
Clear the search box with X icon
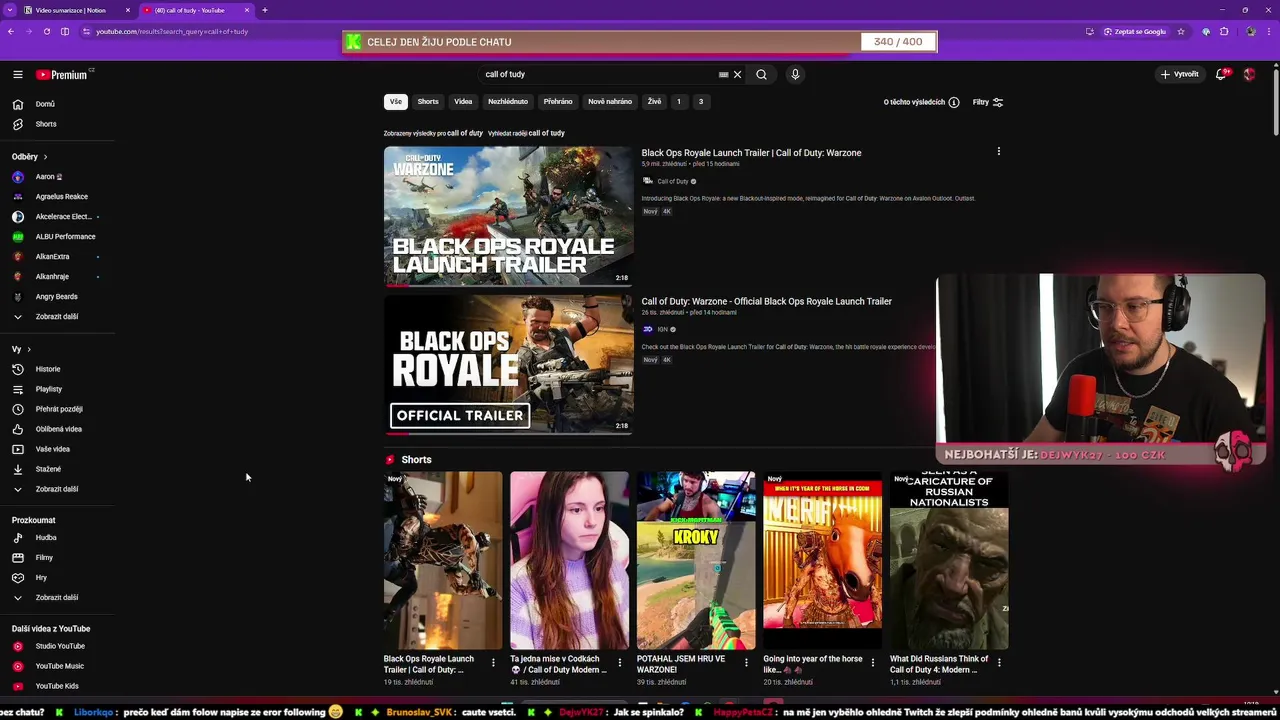coord(737,74)
